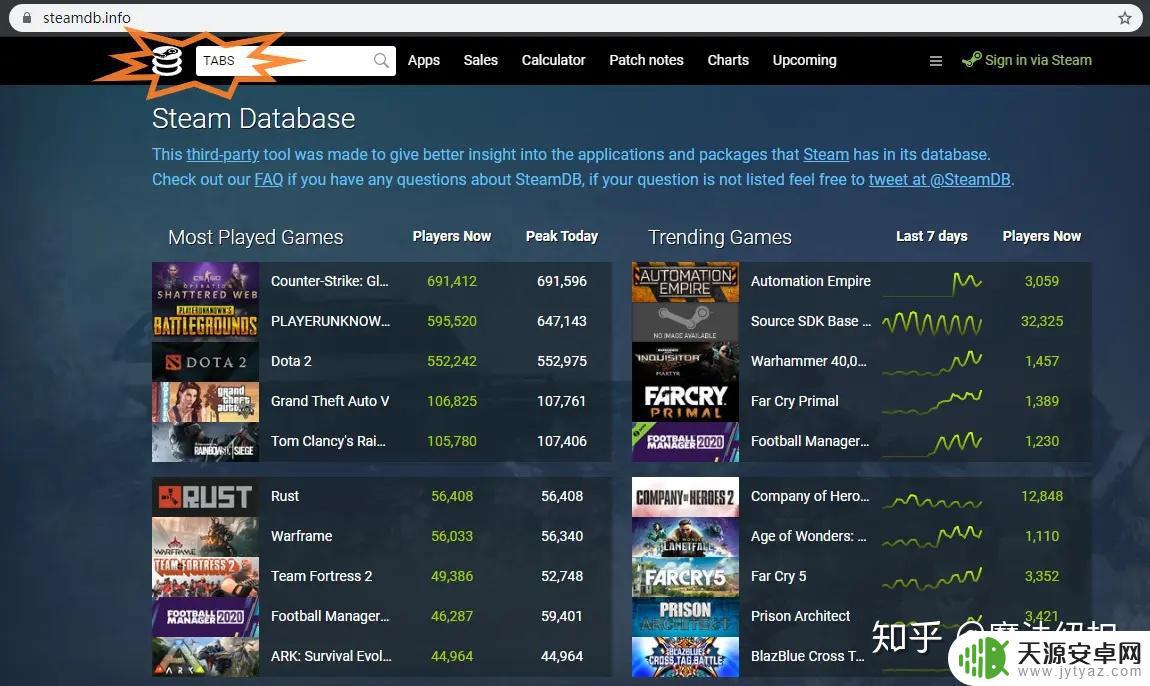Open Football Manager 2020 thumbnail in Trending
Viewport: 1150px width, 686px height.
coord(685,442)
